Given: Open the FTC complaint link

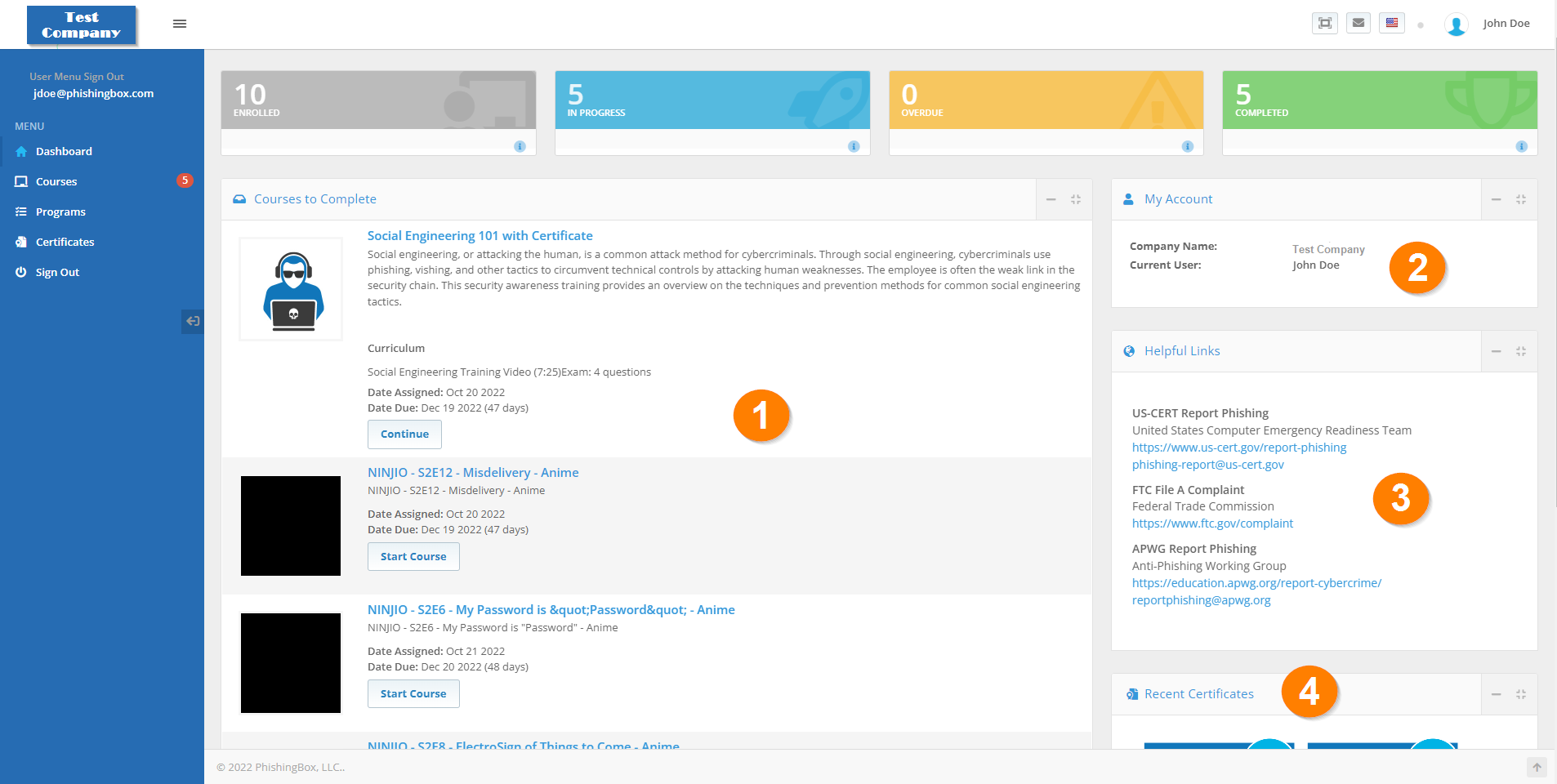Looking at the screenshot, I should tap(1212, 523).
